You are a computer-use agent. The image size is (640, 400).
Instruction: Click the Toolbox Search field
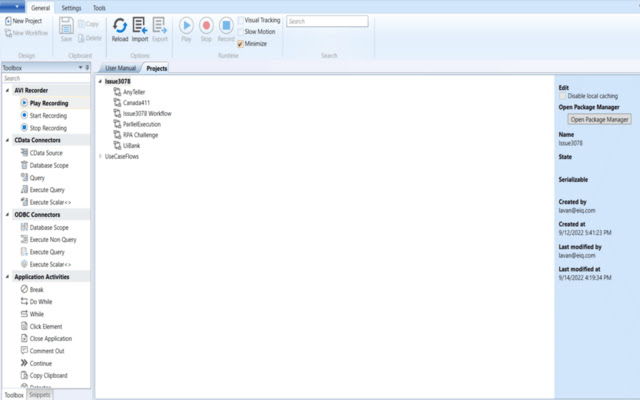[46, 78]
